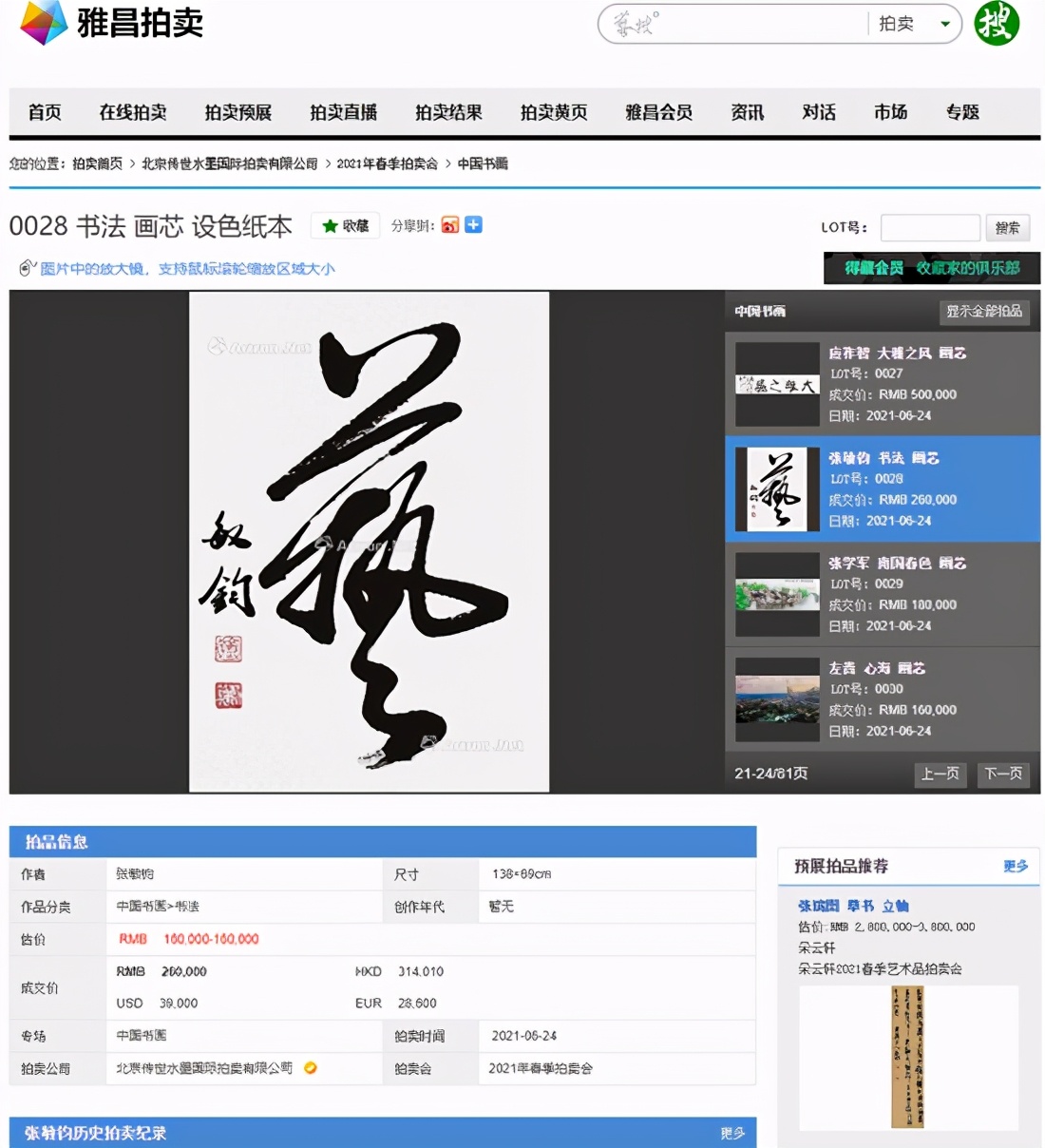
Task: Open the 在线拍卖 menu item
Action: pos(133,112)
